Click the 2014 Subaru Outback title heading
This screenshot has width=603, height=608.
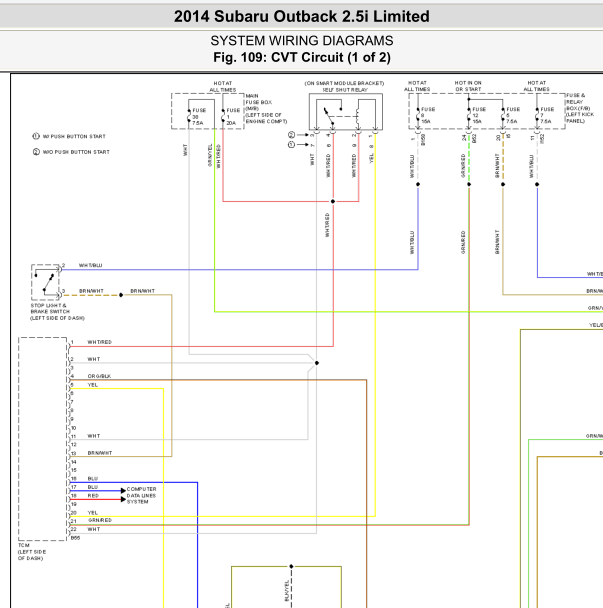click(302, 17)
